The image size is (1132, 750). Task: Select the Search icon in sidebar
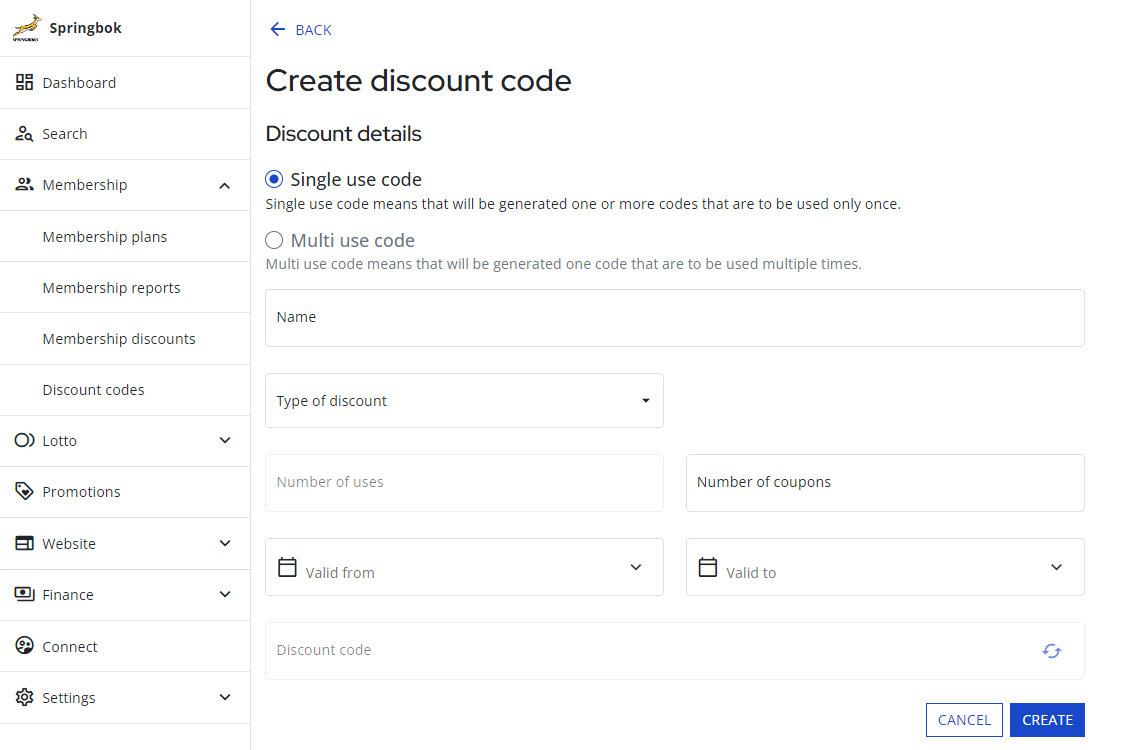pos(22,133)
